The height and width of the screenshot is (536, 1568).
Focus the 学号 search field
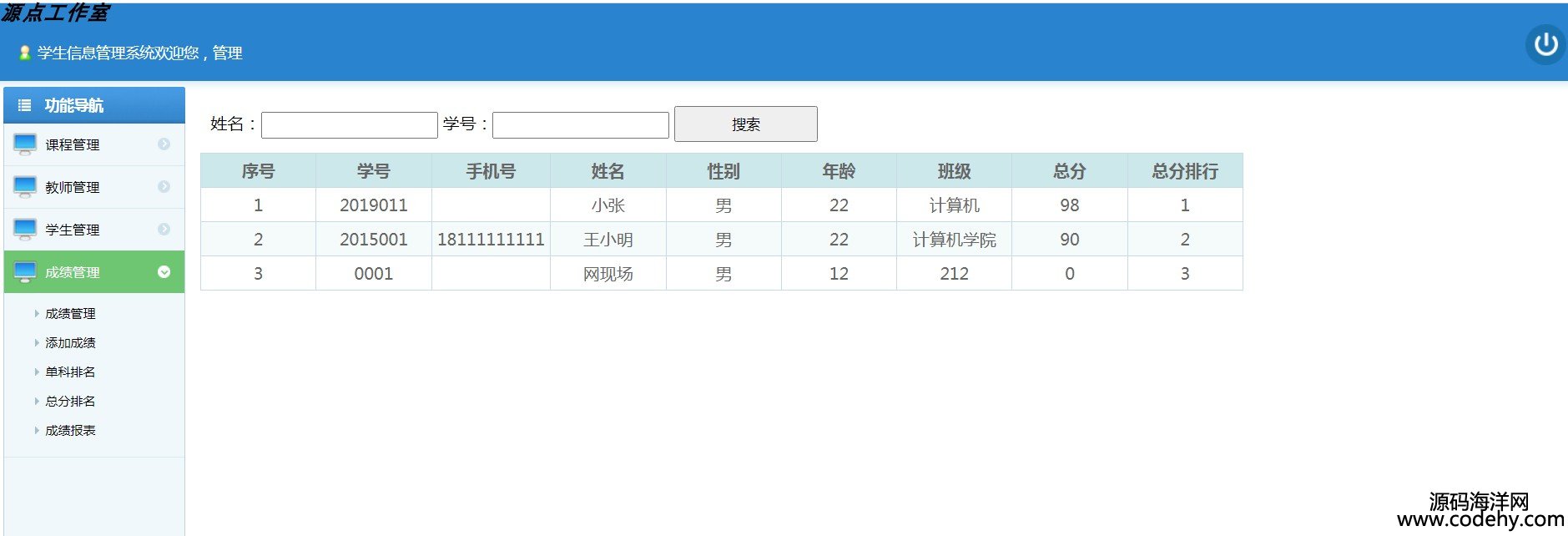[x=580, y=125]
